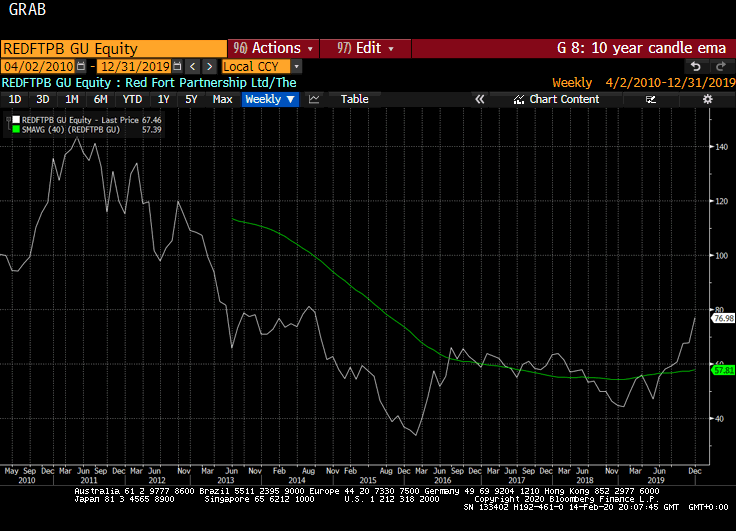
Task: Select the YTD range tab
Action: click(132, 99)
